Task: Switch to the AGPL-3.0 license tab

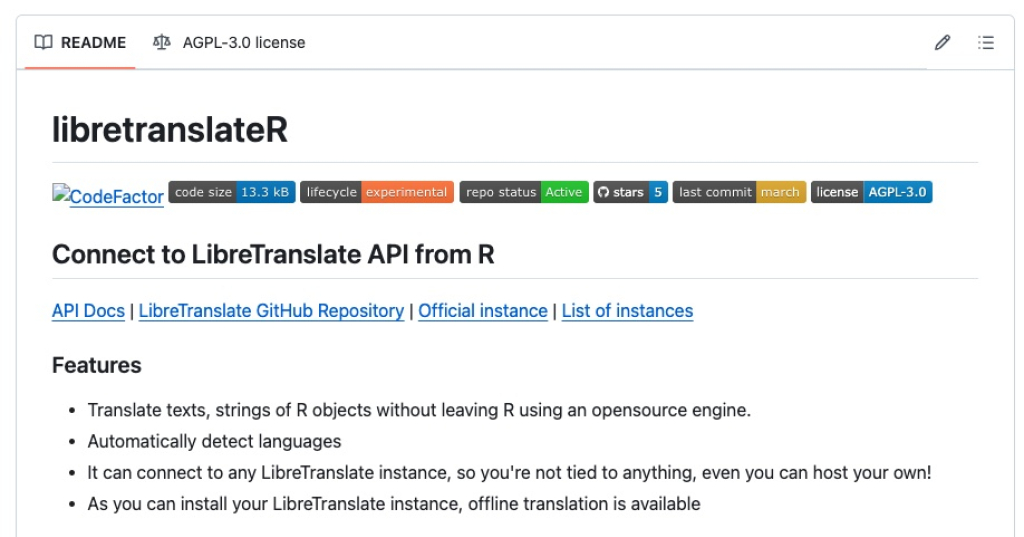Action: pyautogui.click(x=229, y=42)
